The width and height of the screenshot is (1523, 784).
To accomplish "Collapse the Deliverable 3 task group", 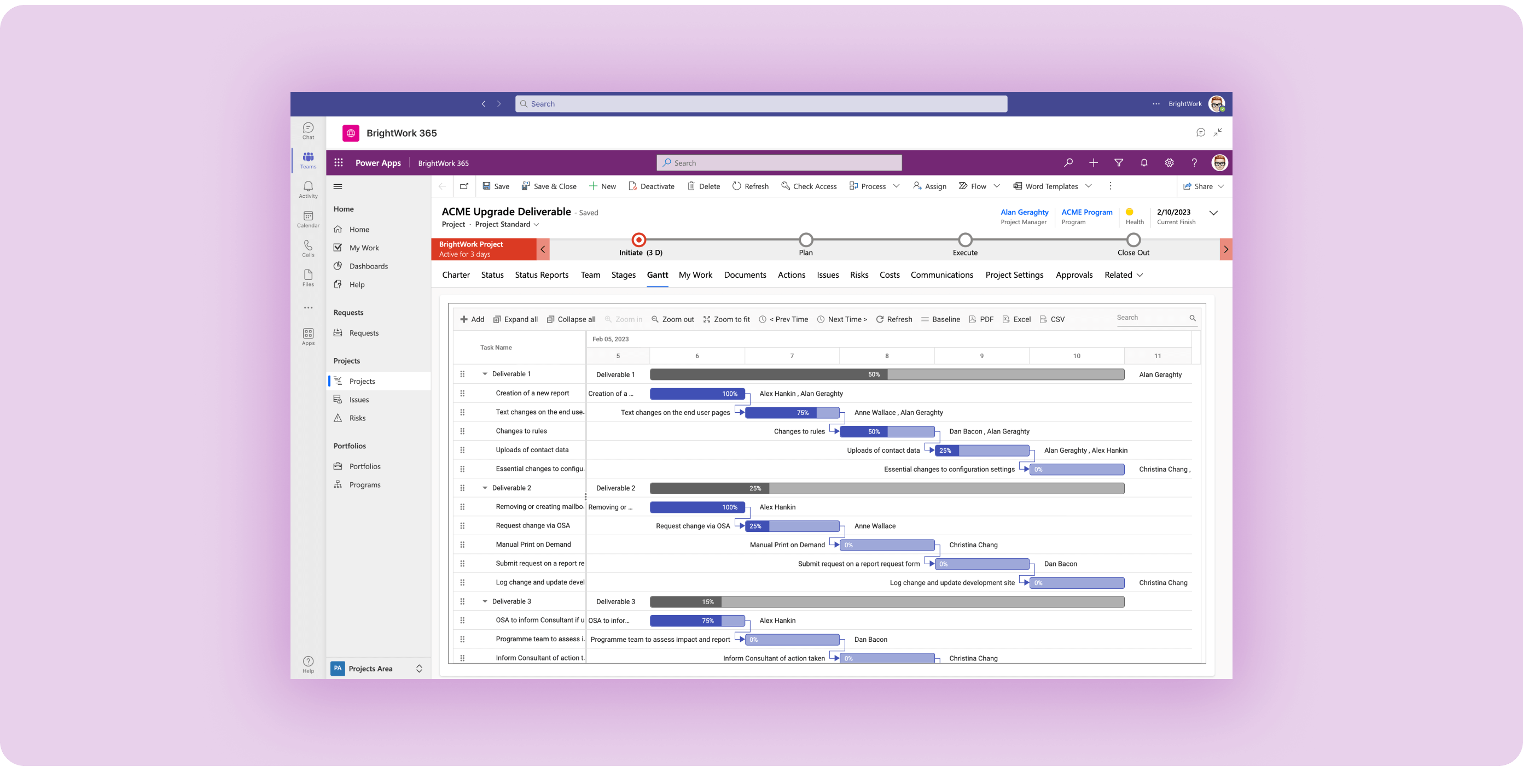I will click(485, 601).
